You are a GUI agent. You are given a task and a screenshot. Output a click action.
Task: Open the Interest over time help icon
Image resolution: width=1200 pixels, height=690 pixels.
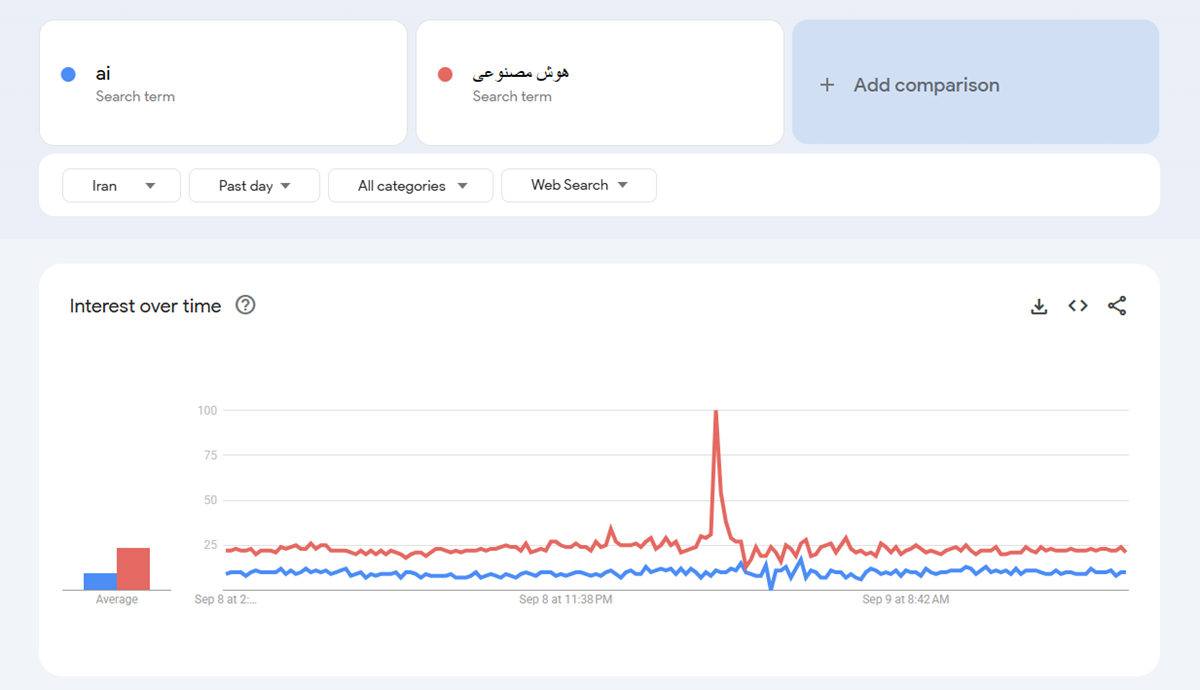pyautogui.click(x=245, y=306)
